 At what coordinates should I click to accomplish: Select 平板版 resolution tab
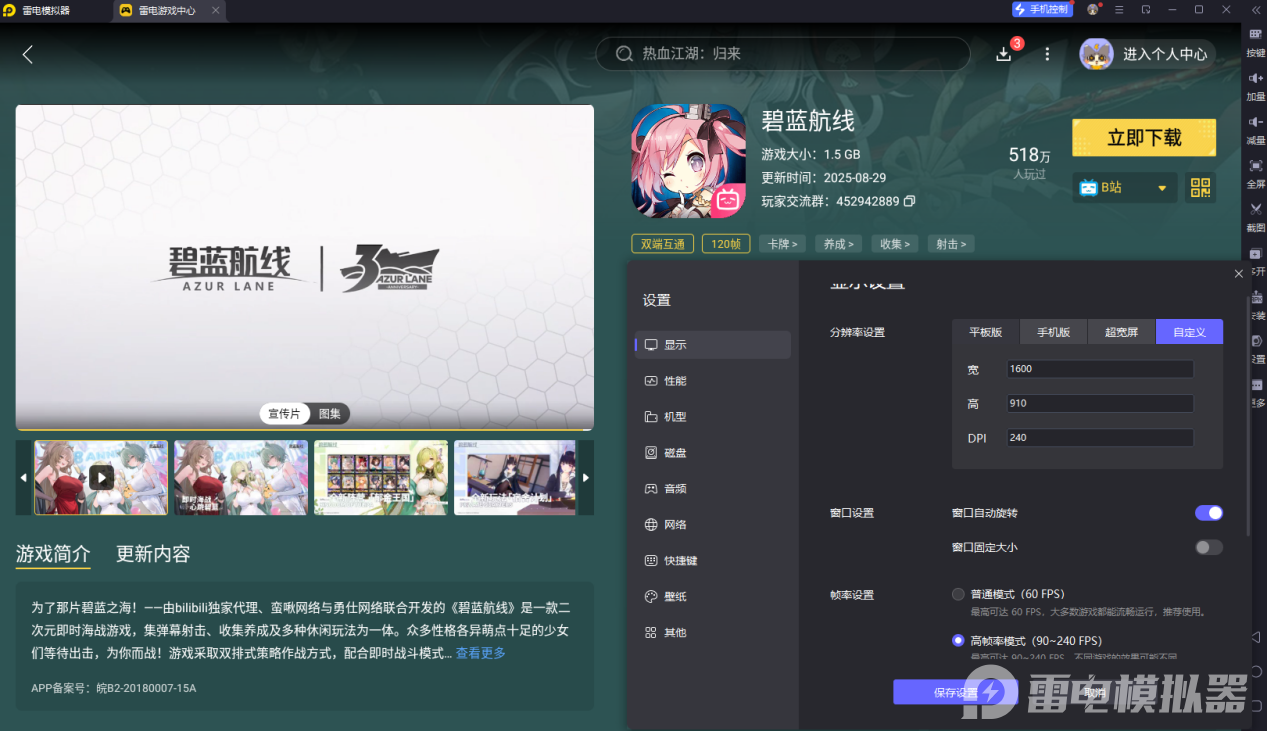coord(986,332)
